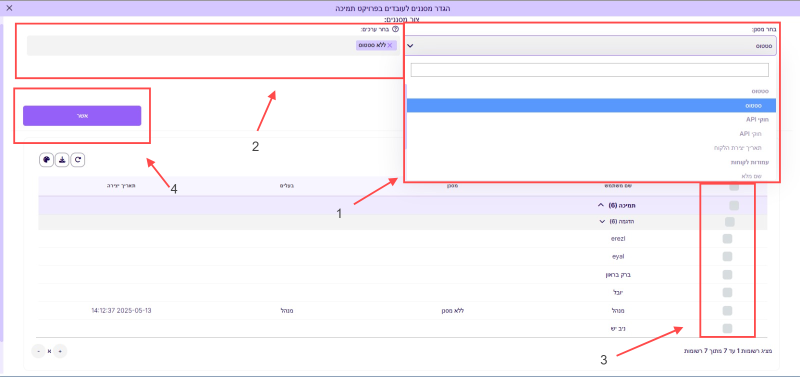The height and width of the screenshot is (377, 800).
Task: Check the box for user erezl
Action: click(x=728, y=239)
